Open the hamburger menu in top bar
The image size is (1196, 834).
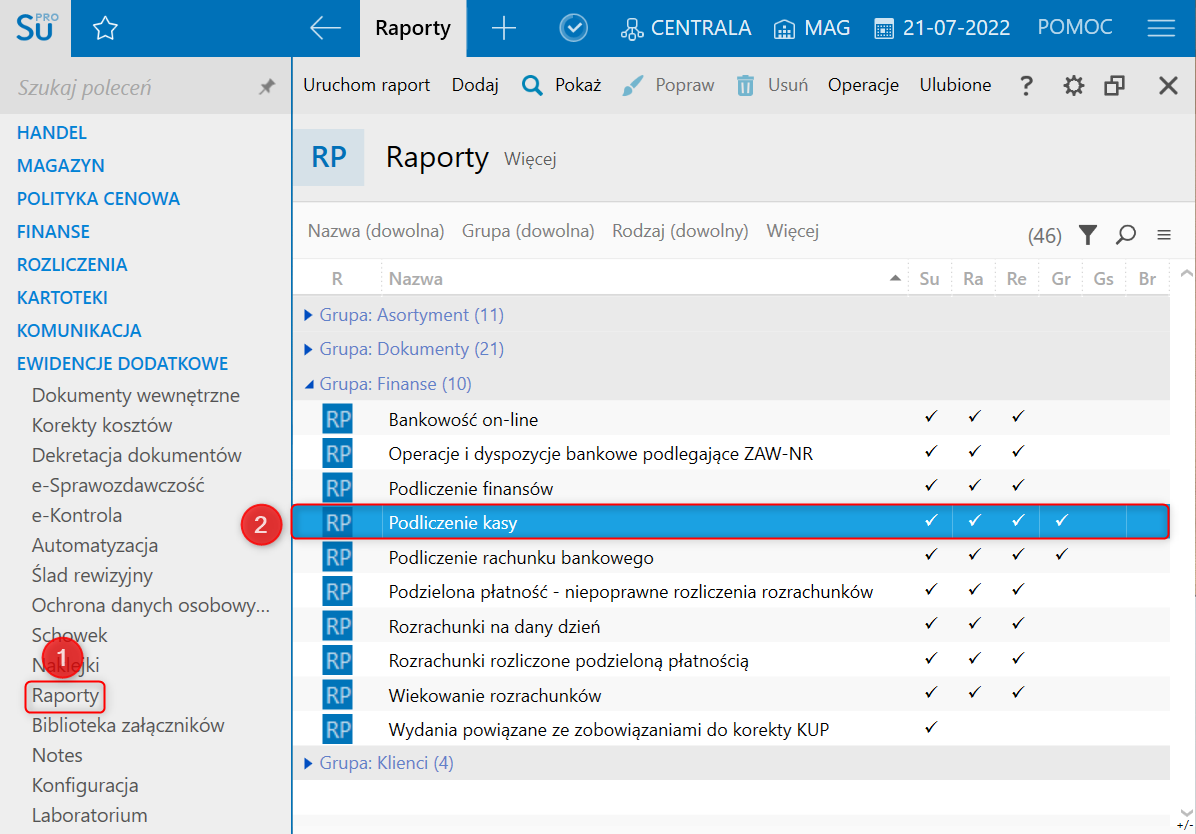(1161, 29)
